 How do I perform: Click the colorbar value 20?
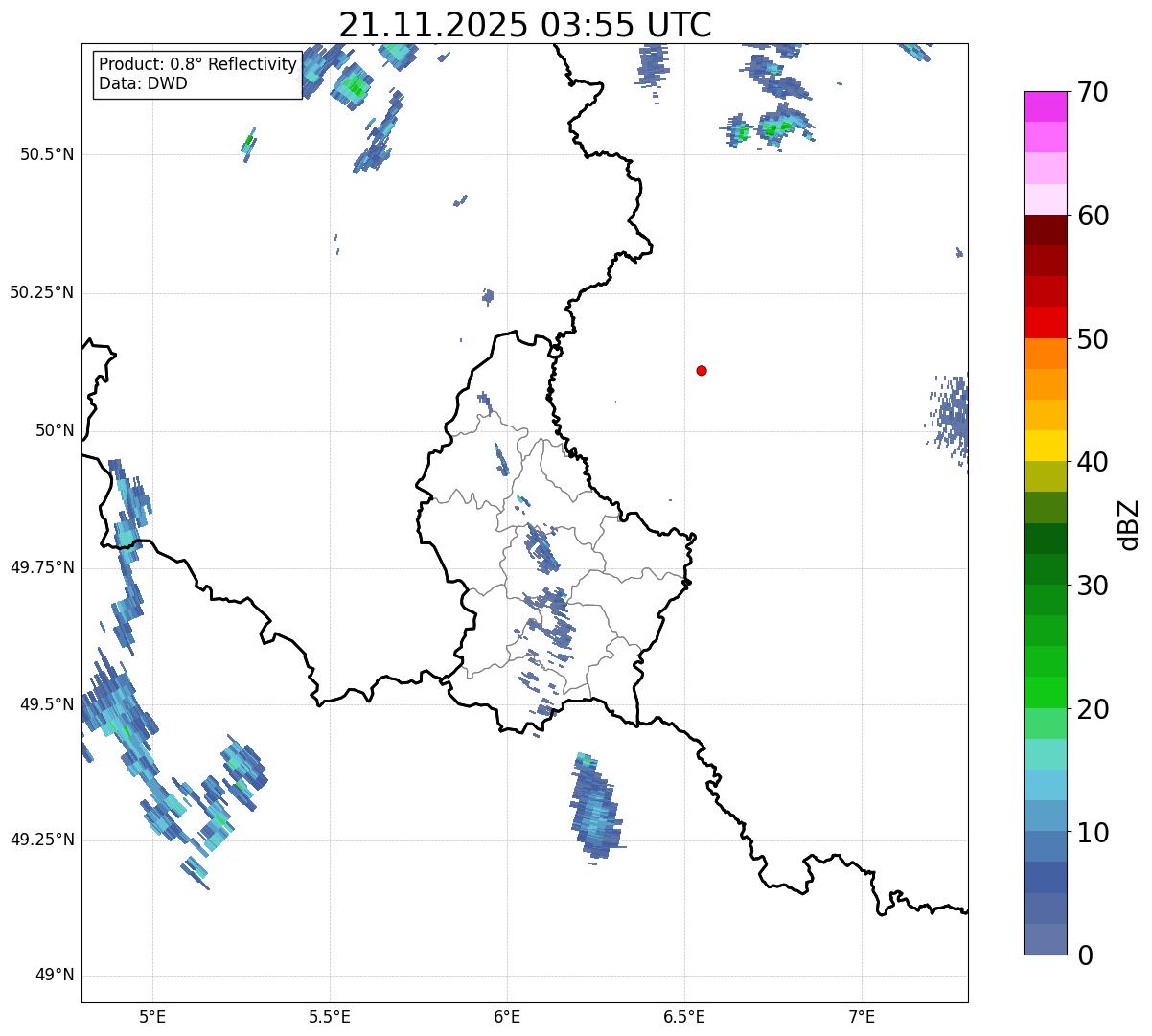coord(1094,709)
